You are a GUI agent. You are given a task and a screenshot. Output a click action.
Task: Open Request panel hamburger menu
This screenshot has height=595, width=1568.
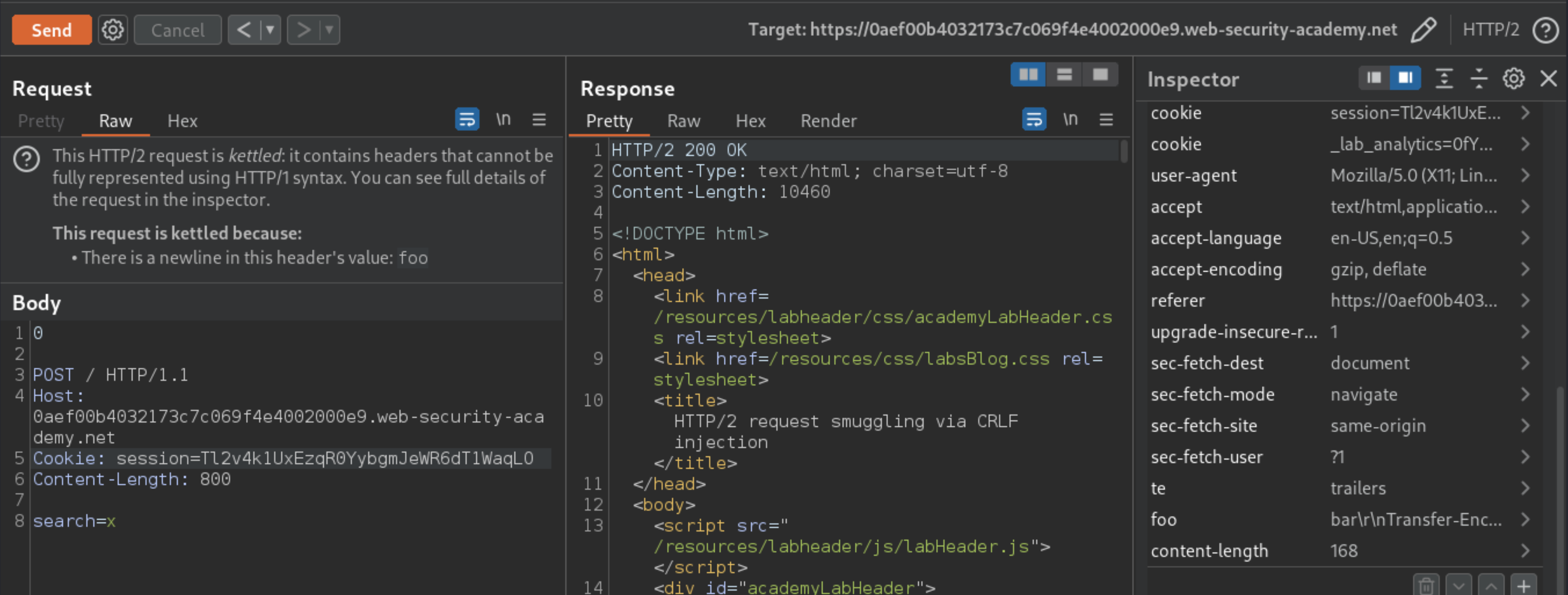(539, 119)
